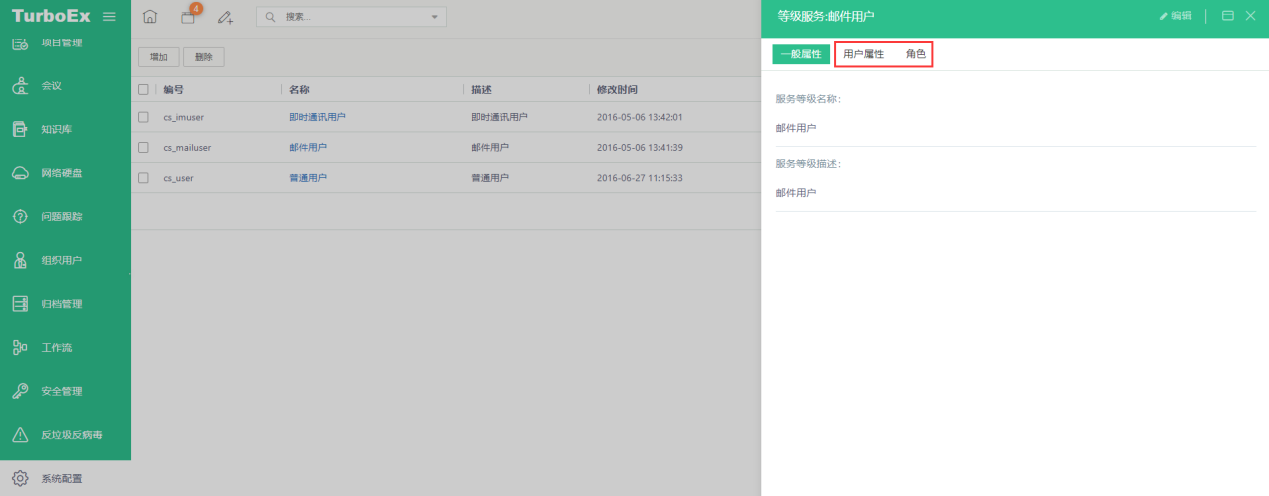Image resolution: width=1269 pixels, height=496 pixels.
Task: Click the 邮件用户 value under 服务等级名称
Action: click(796, 128)
